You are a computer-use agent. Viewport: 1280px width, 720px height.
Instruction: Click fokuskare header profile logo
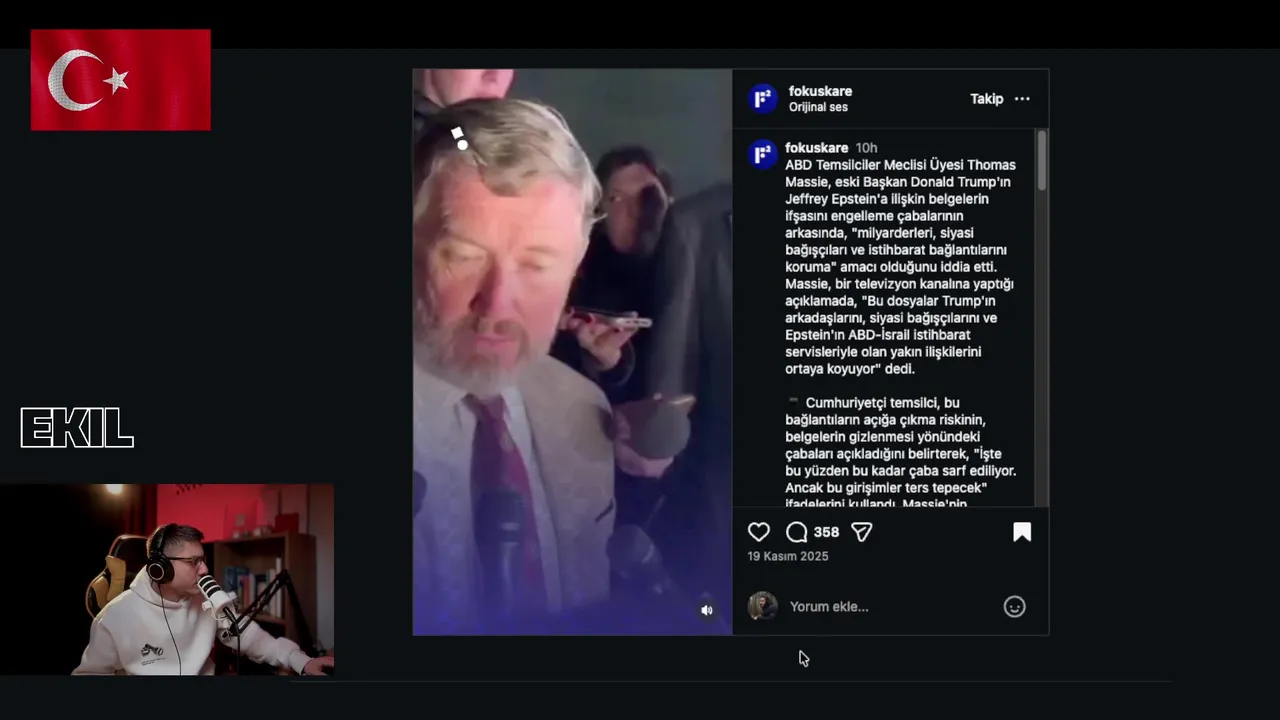763,98
